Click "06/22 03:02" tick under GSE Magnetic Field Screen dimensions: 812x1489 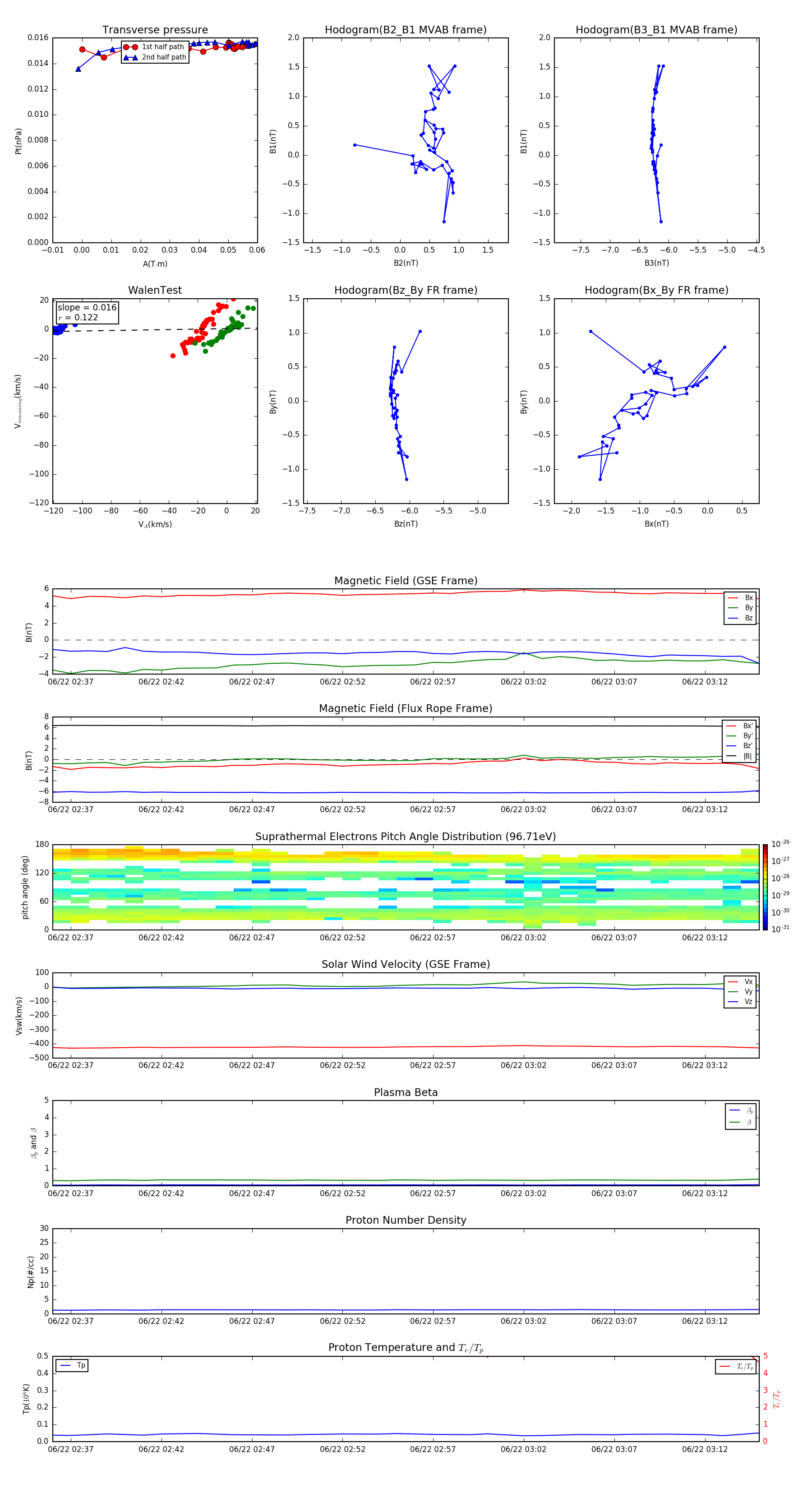point(524,682)
